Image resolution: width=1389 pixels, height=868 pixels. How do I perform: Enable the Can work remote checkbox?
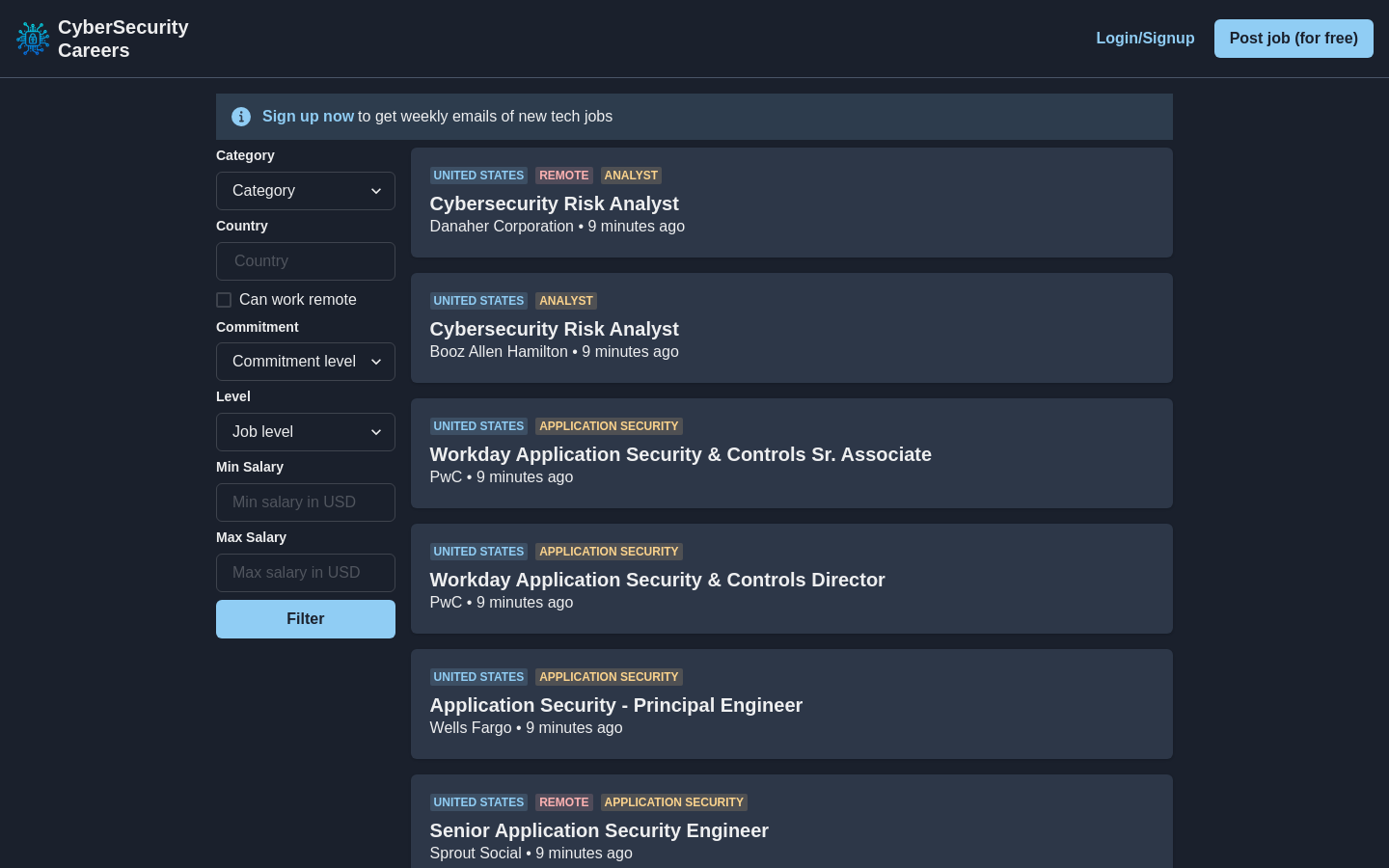224,300
